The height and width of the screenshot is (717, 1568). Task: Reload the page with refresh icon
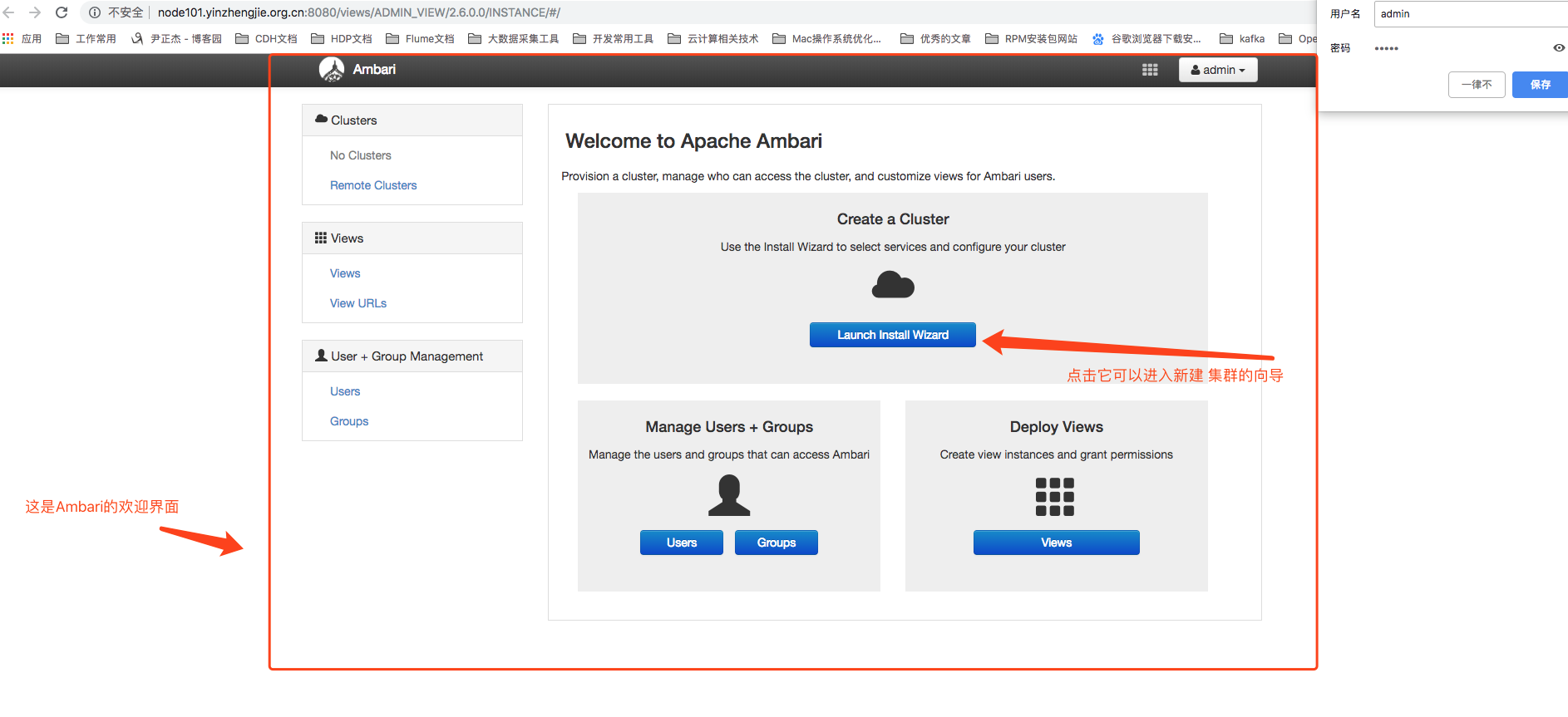pyautogui.click(x=62, y=12)
